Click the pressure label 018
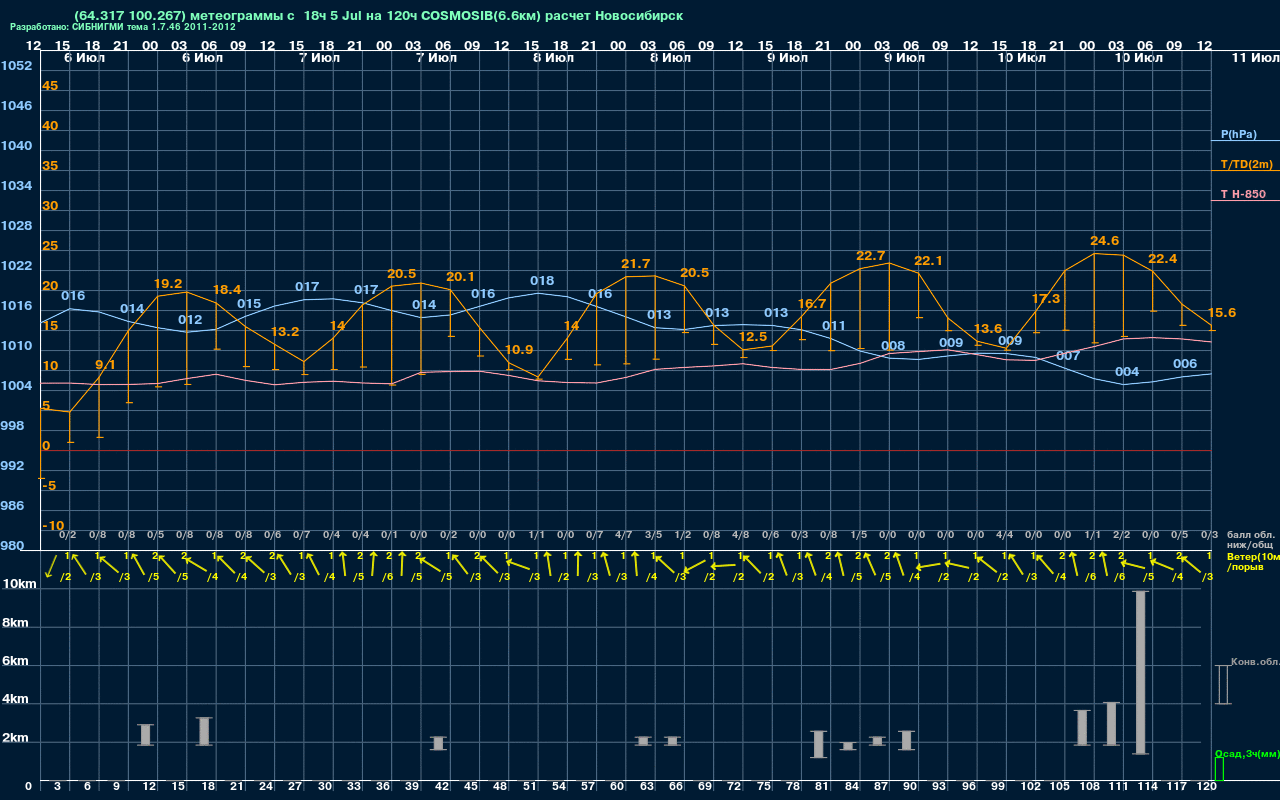The width and height of the screenshot is (1280, 800). pos(542,280)
